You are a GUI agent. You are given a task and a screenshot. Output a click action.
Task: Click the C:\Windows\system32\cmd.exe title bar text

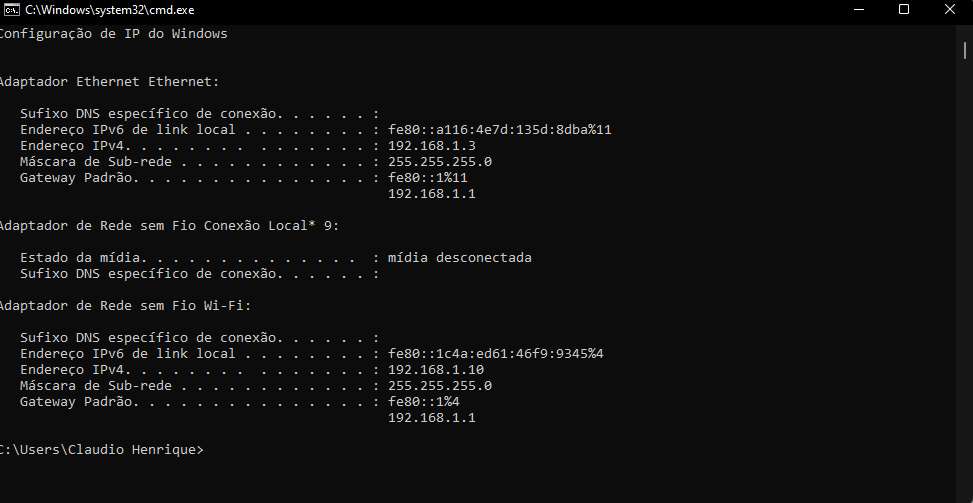pyautogui.click(x=110, y=10)
